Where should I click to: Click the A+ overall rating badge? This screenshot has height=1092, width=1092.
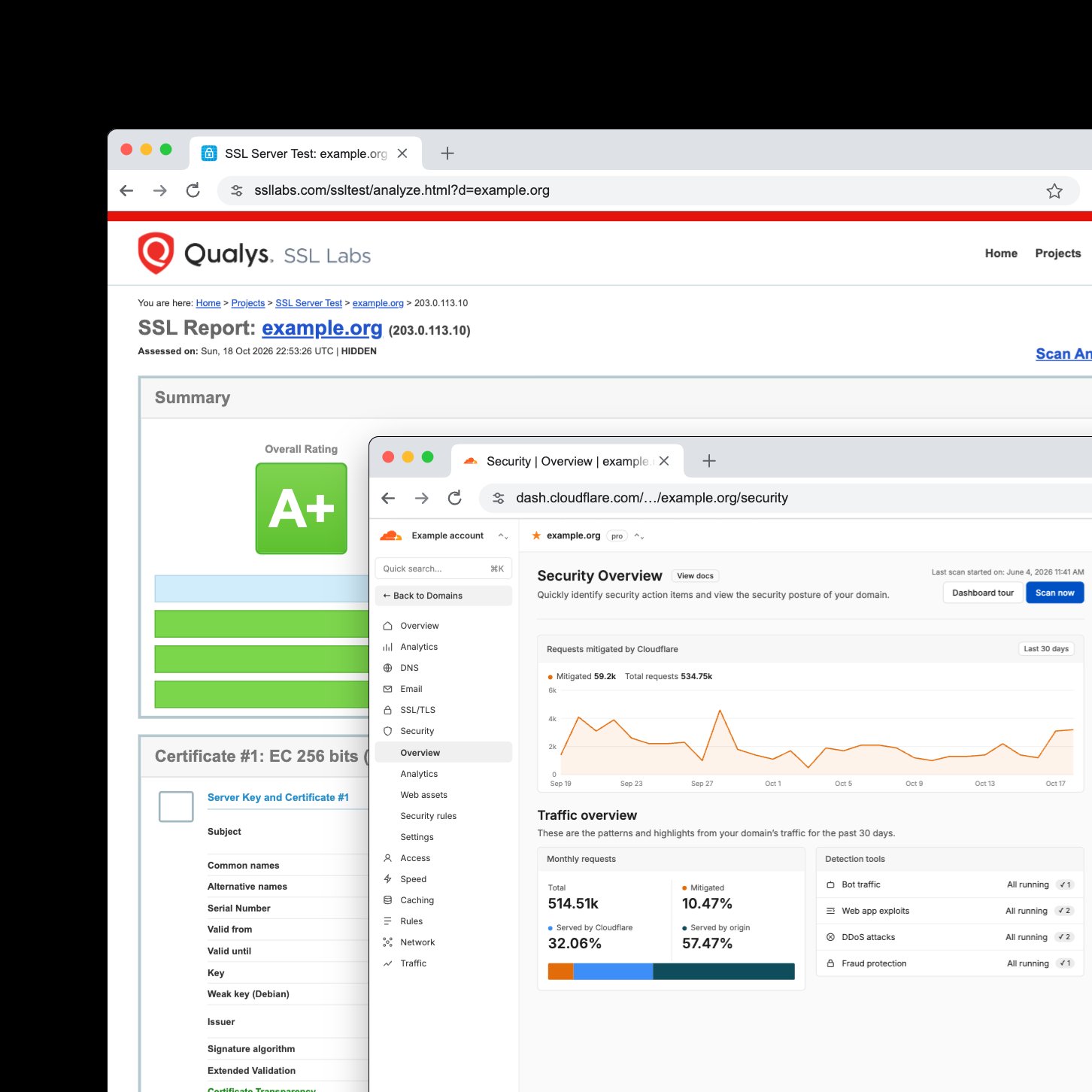click(x=302, y=508)
